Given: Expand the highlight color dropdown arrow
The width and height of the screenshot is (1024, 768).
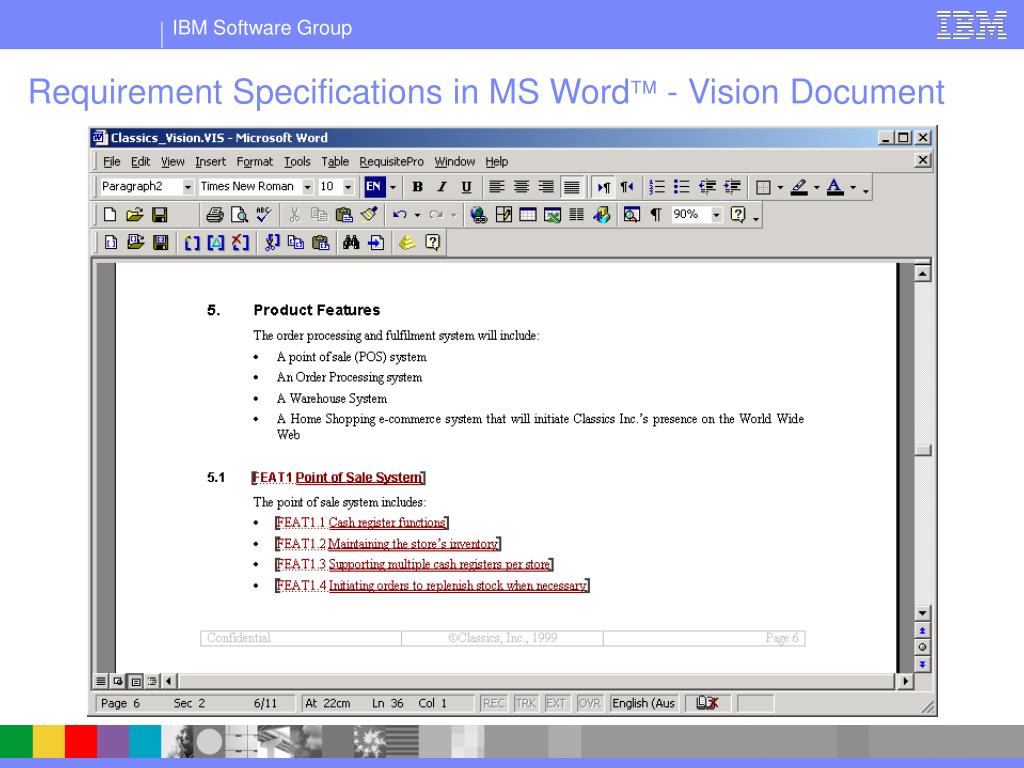Looking at the screenshot, I should 816,187.
